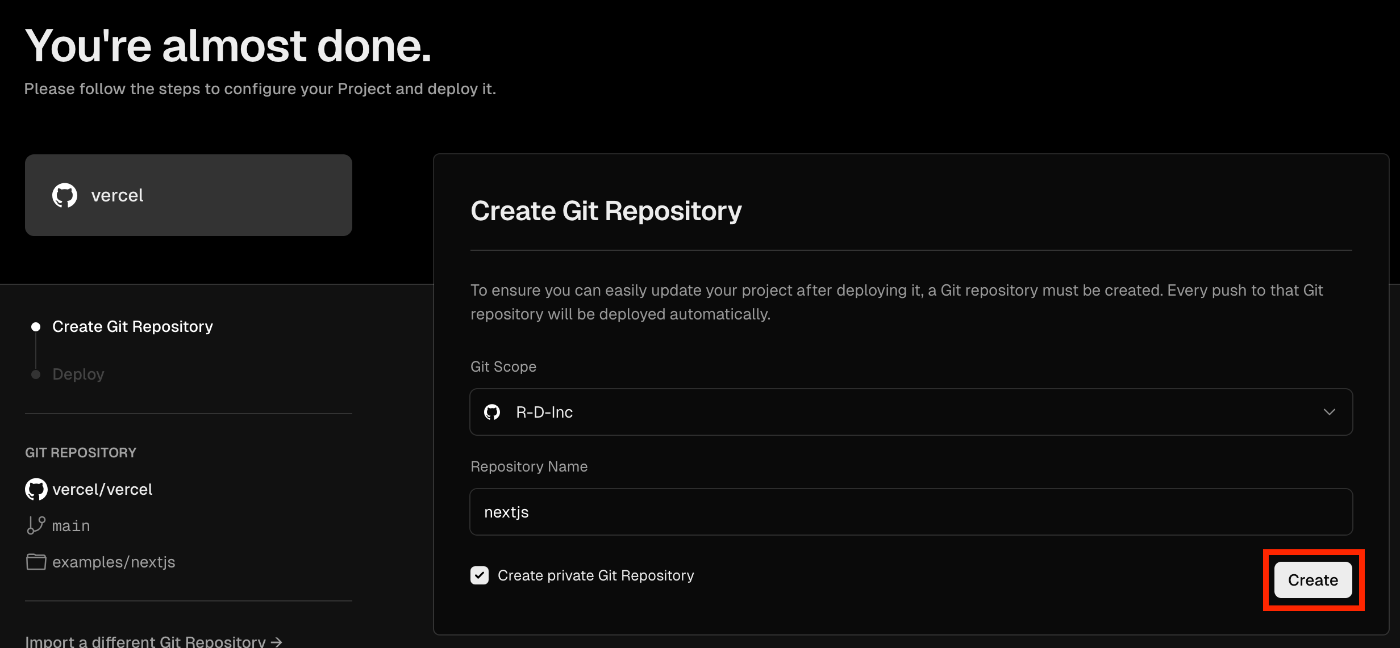Focus the Repository Name field containing nextjs

(x=911, y=512)
